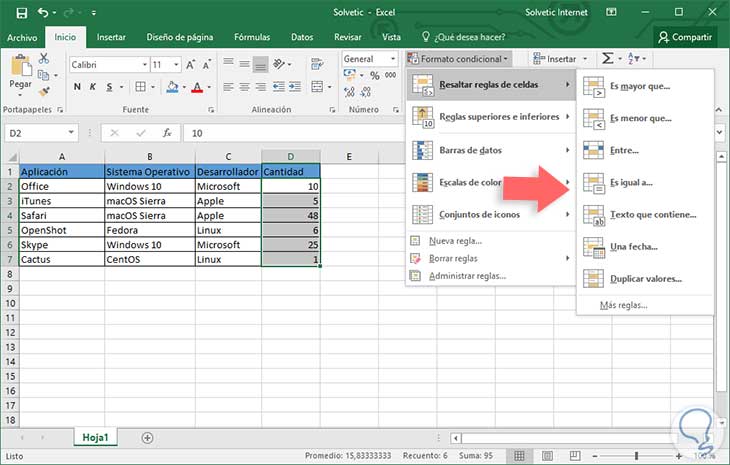Switch to Diseño de página tab
730x465 pixels.
click(x=180, y=37)
